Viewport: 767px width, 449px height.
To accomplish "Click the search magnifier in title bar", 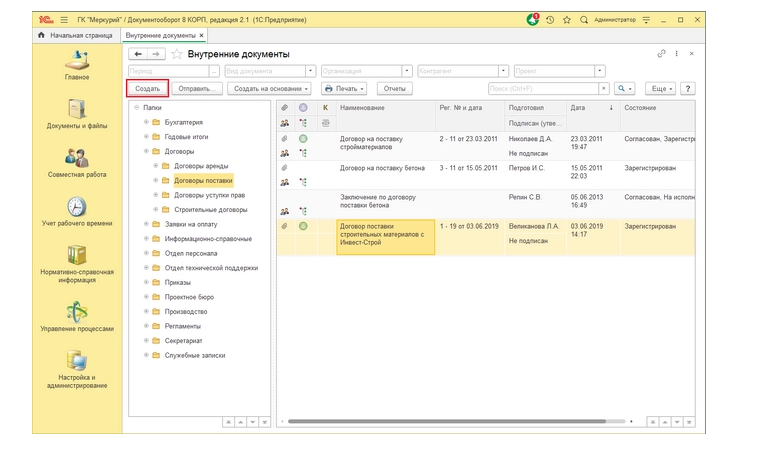I will (x=584, y=20).
